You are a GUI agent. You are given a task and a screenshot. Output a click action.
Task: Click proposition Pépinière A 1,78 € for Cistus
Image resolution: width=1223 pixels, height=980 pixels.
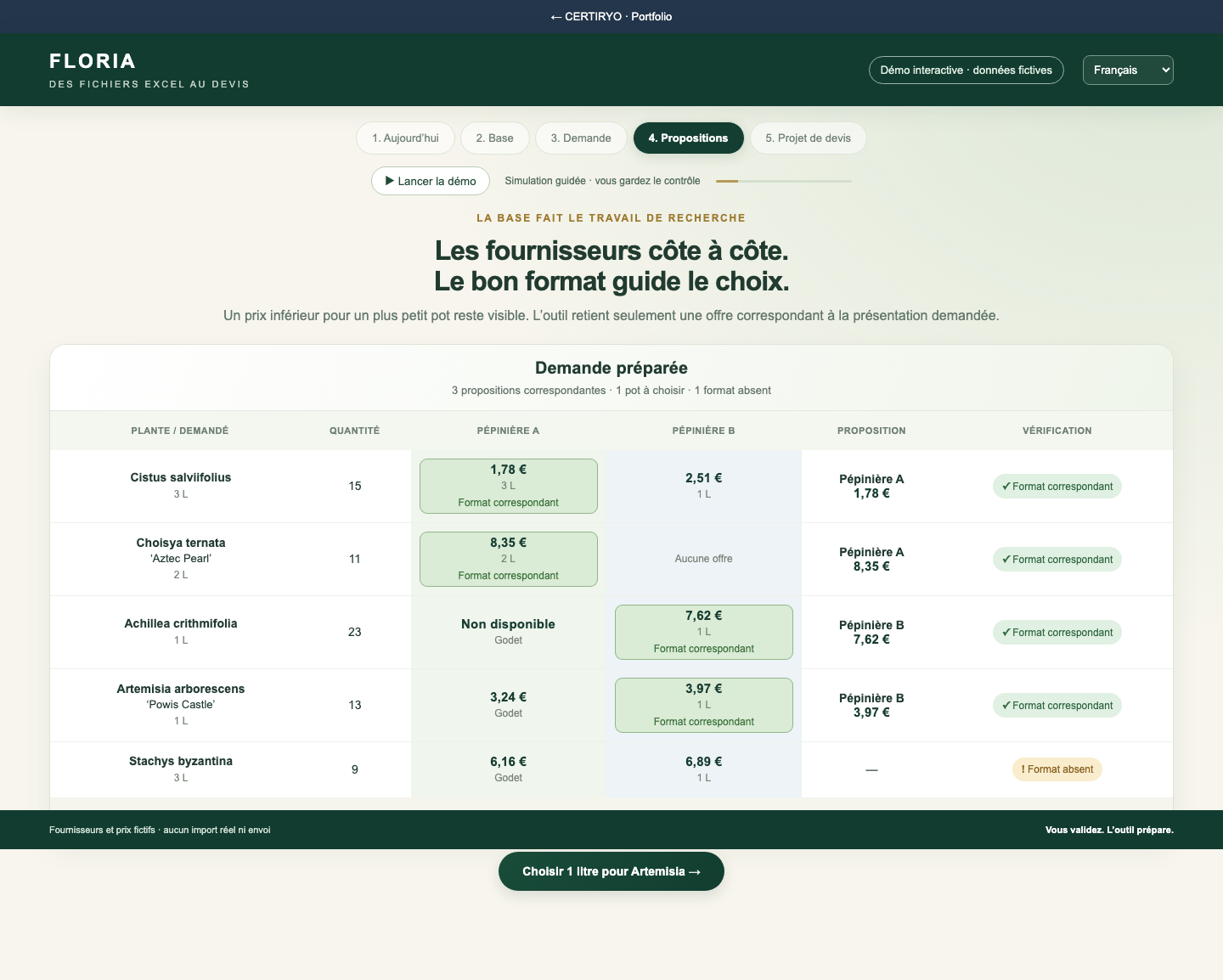(871, 486)
